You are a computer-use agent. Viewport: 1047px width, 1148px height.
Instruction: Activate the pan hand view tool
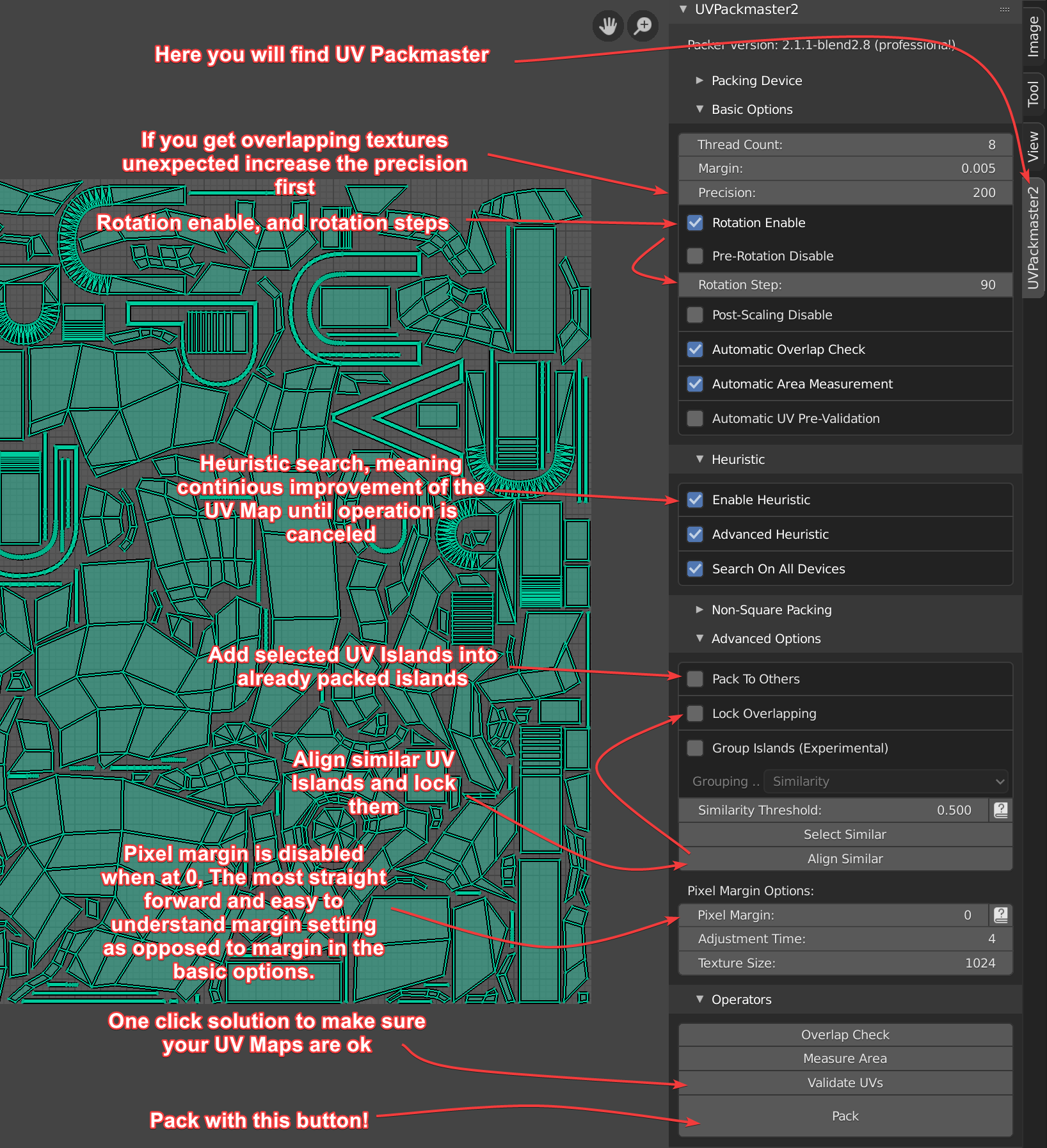607,26
